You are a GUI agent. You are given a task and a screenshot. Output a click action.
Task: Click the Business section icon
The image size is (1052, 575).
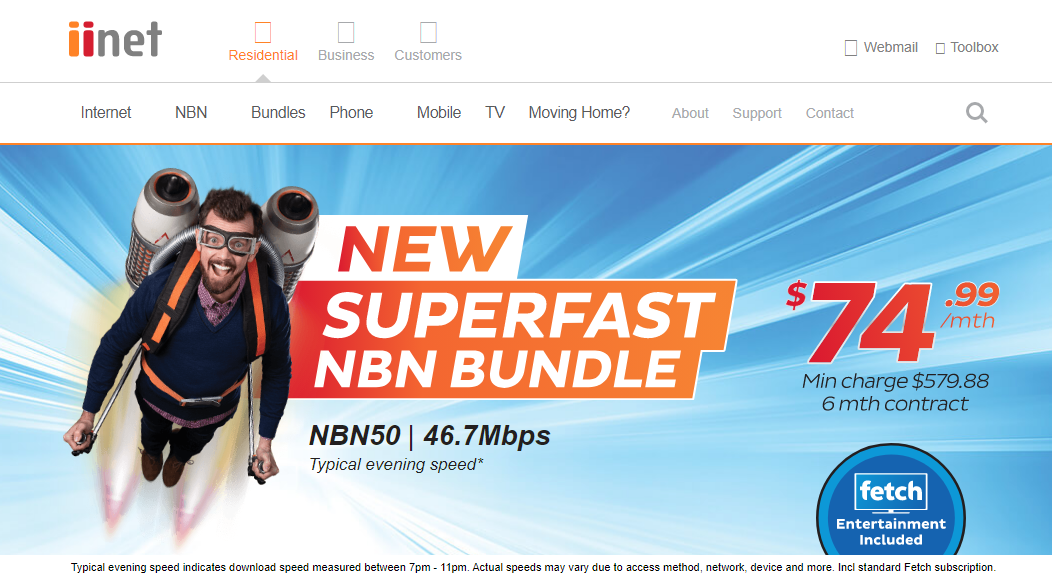pos(346,32)
